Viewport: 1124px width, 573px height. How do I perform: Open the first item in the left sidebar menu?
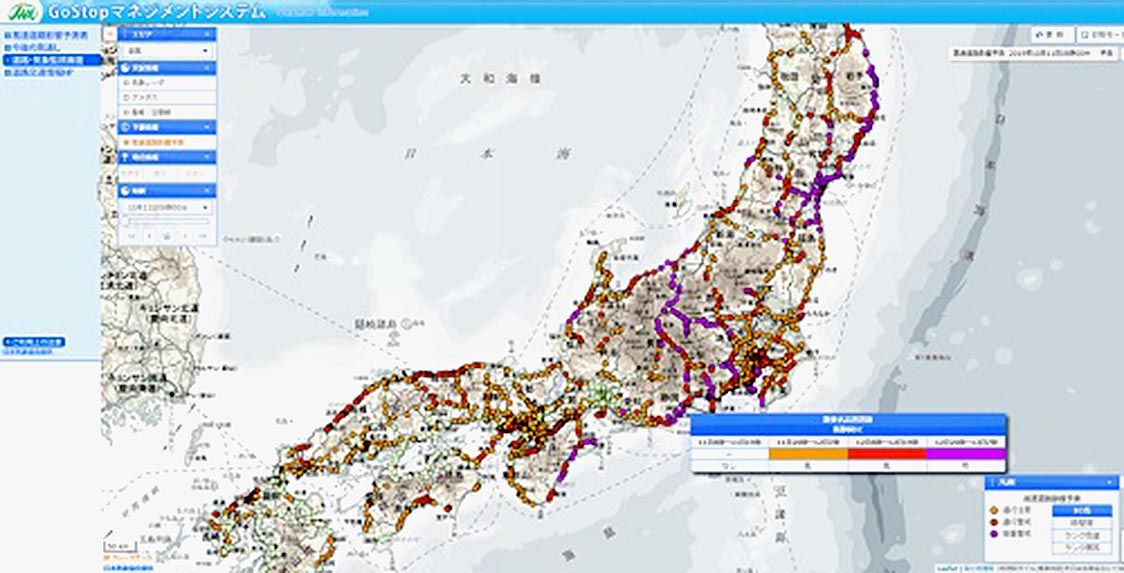(x=48, y=35)
